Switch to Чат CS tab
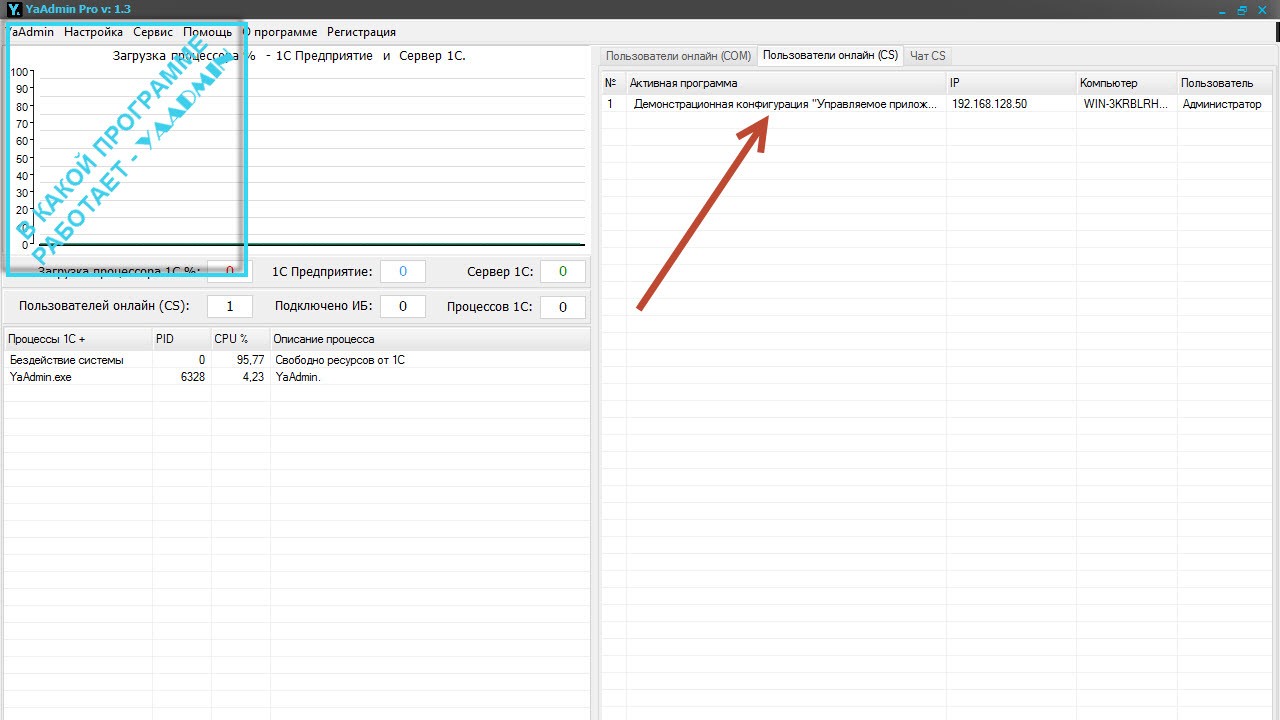The width and height of the screenshot is (1280, 720). 927,56
